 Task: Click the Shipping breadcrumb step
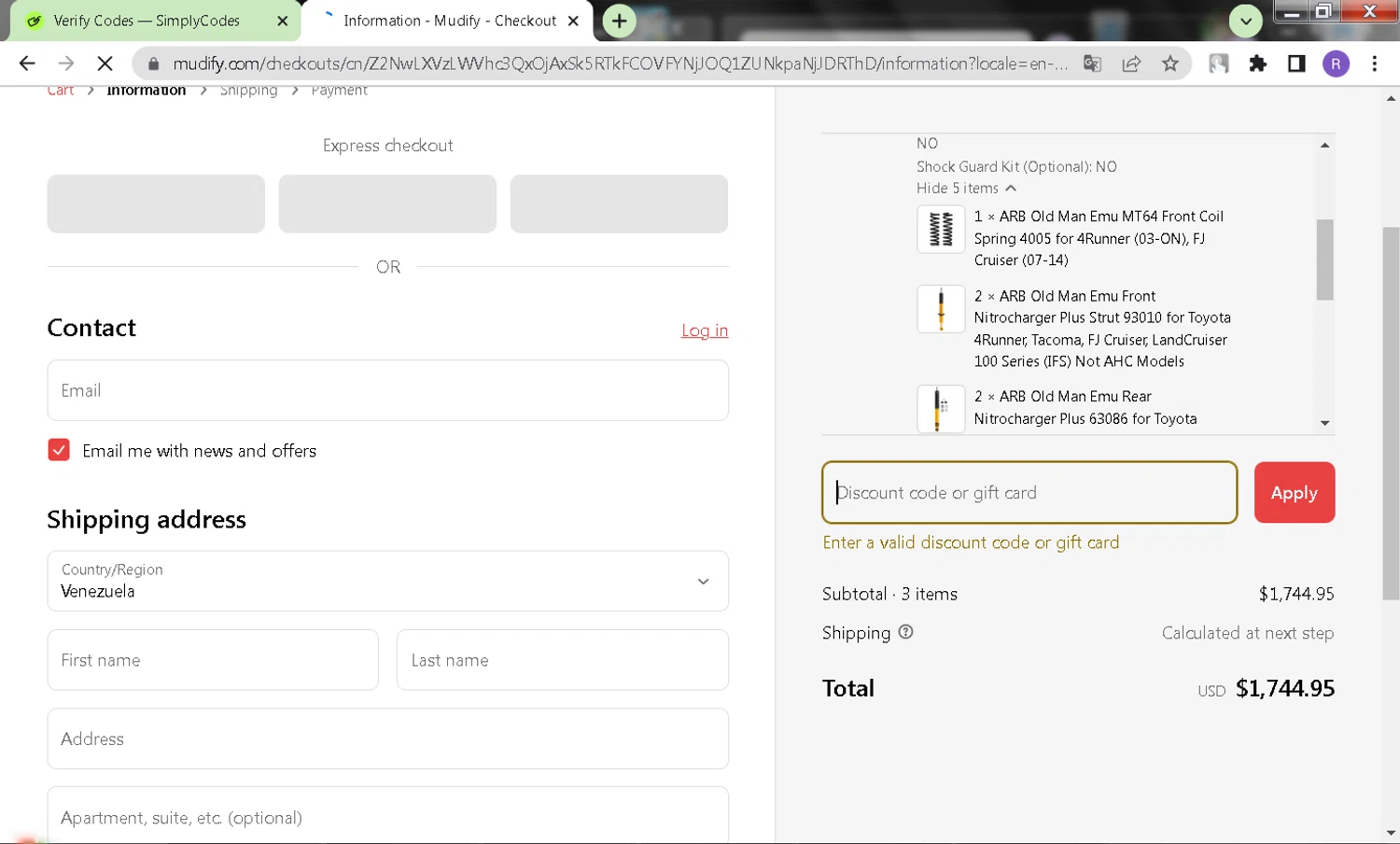(248, 91)
